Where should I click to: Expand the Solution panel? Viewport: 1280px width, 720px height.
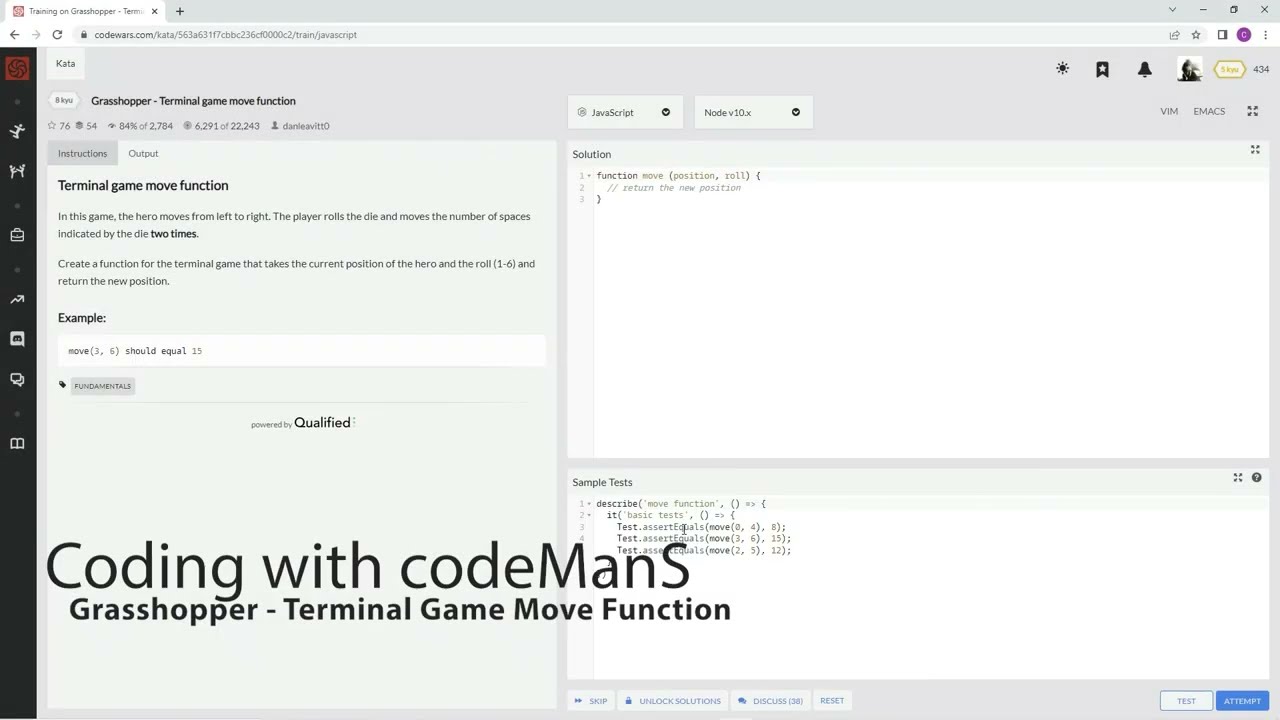1255,150
